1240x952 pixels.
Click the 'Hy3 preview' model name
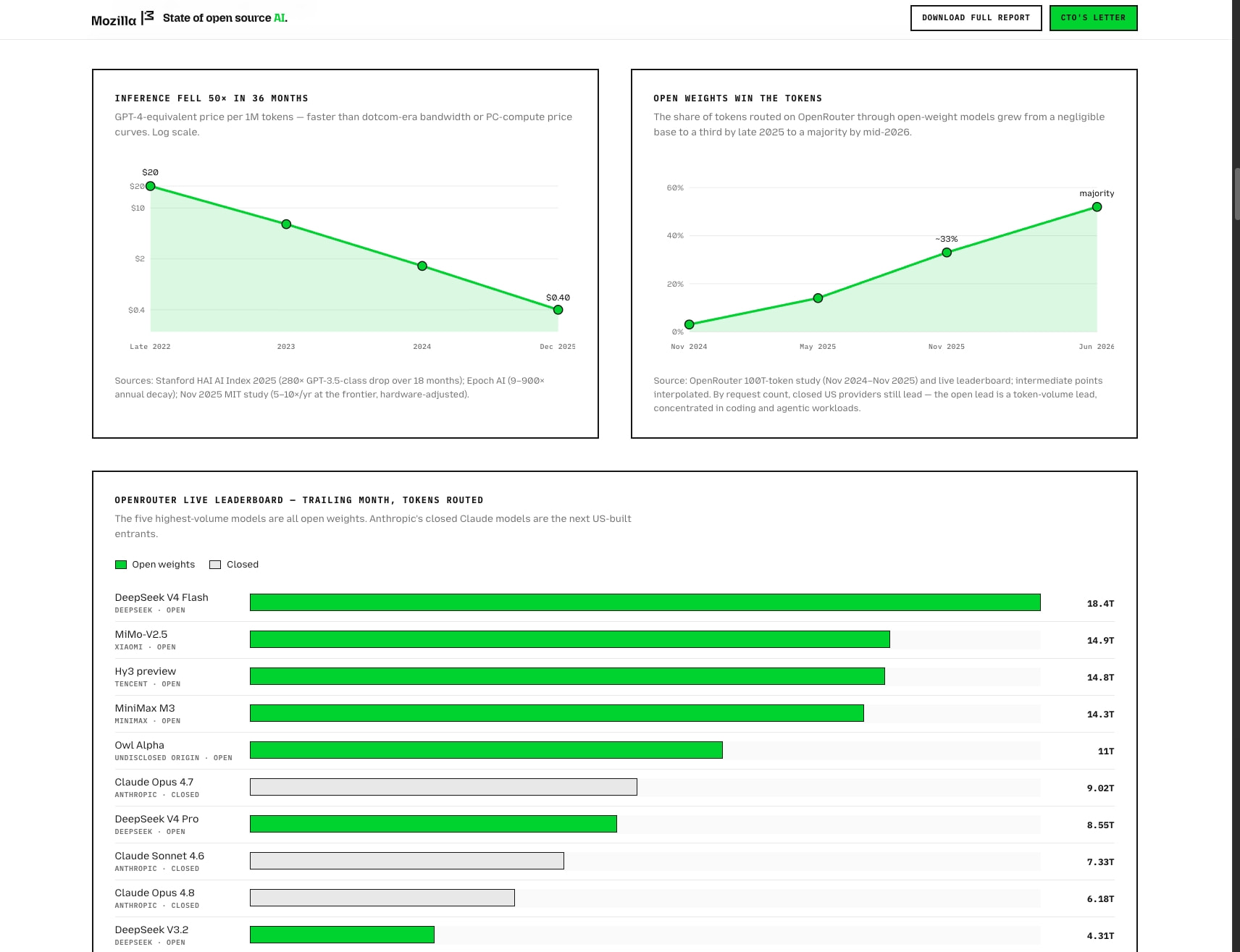(146, 671)
